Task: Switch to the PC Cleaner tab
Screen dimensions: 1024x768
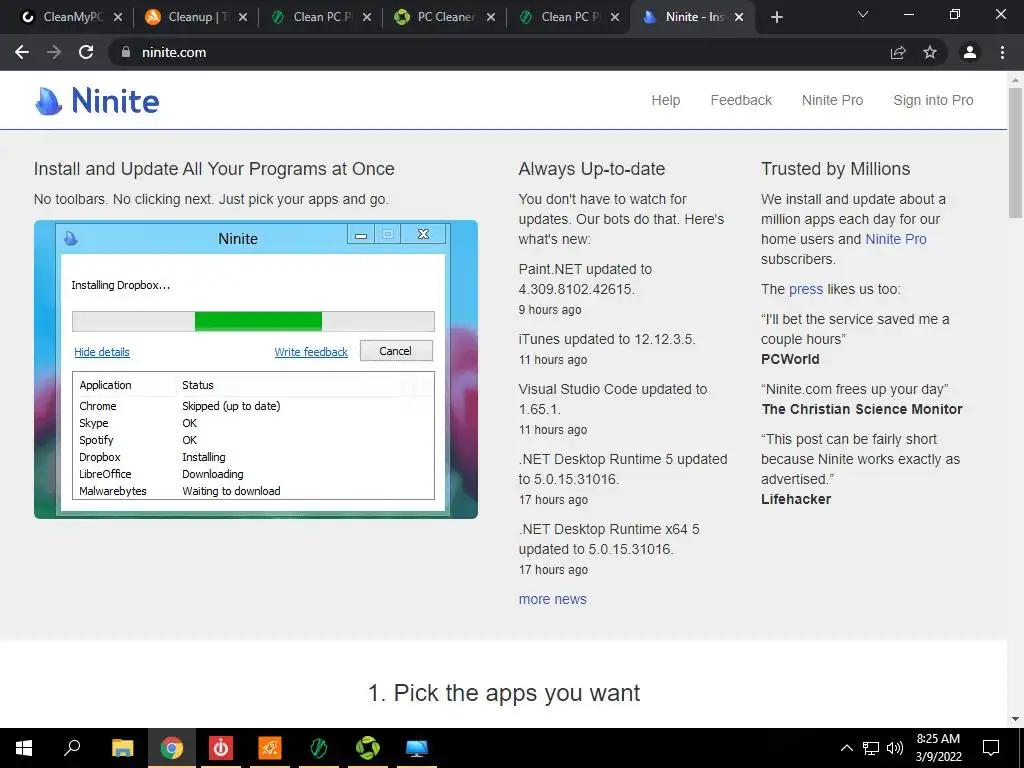Action: (x=445, y=17)
